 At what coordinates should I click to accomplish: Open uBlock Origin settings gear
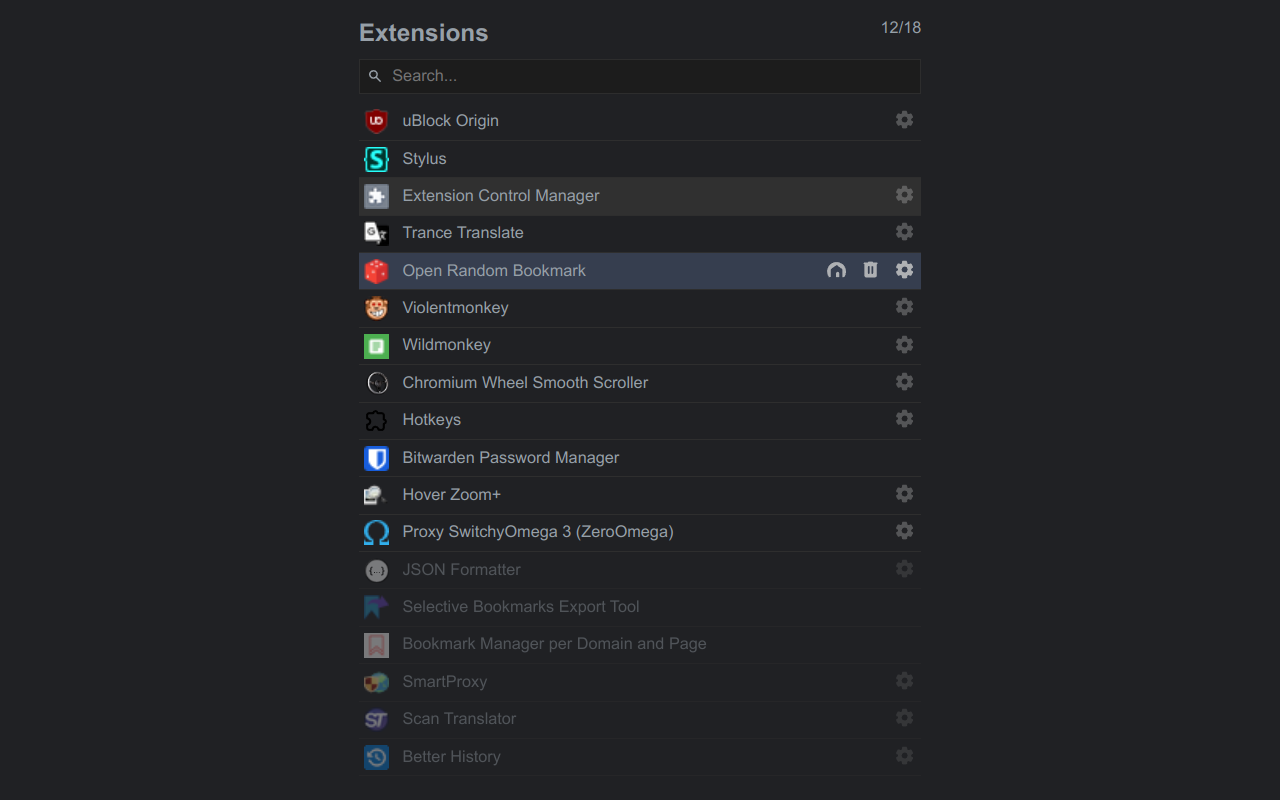point(904,120)
